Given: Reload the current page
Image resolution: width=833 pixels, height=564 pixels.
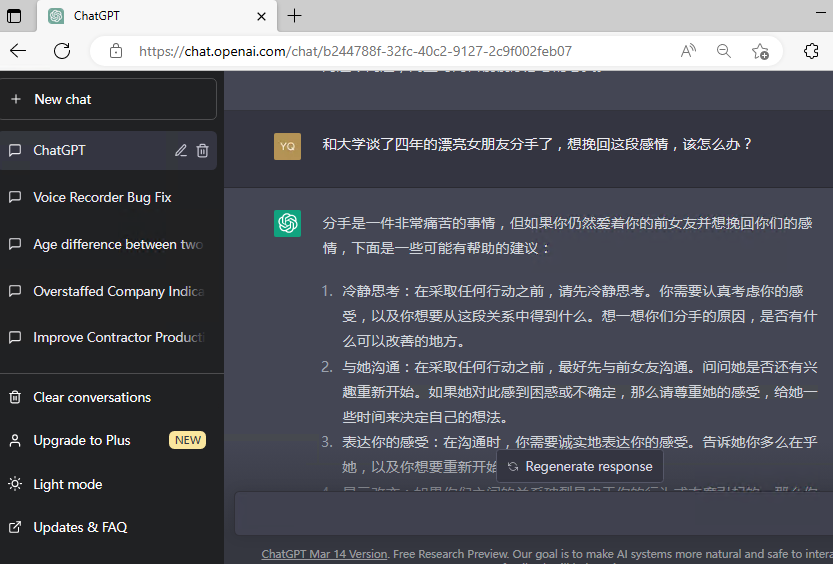Looking at the screenshot, I should click(x=62, y=51).
